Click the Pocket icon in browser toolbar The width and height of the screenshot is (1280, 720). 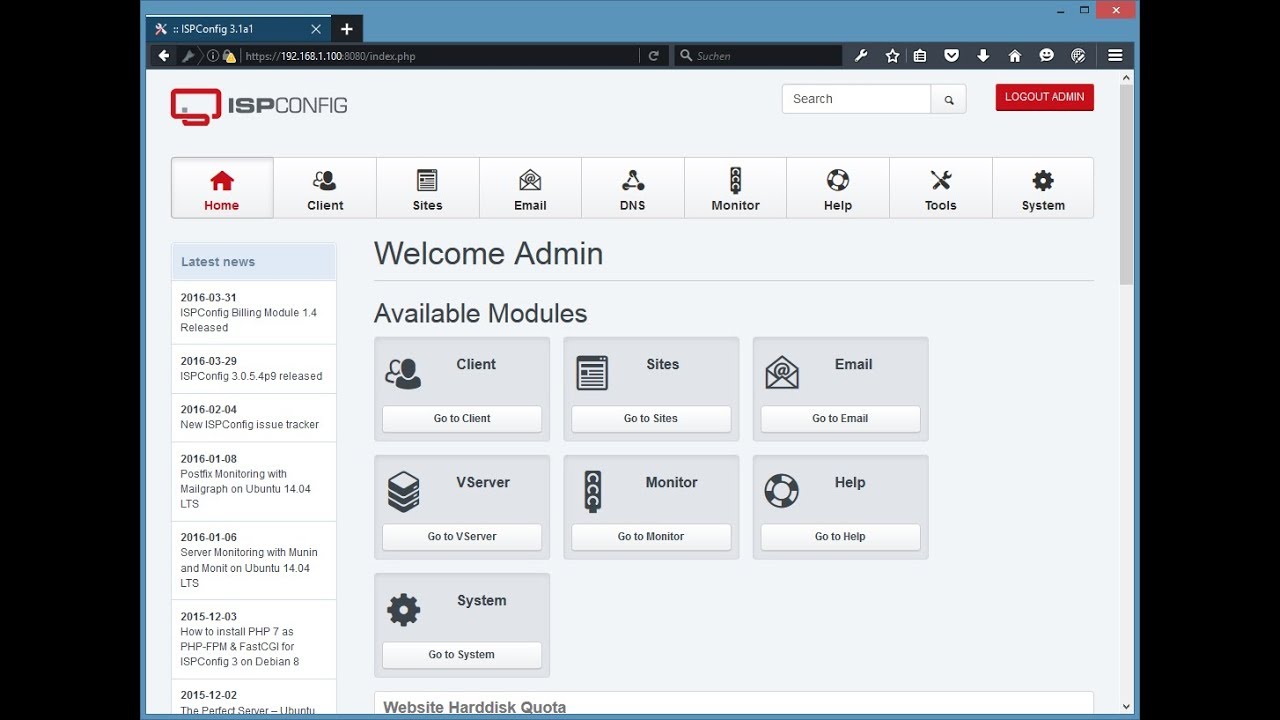(952, 56)
